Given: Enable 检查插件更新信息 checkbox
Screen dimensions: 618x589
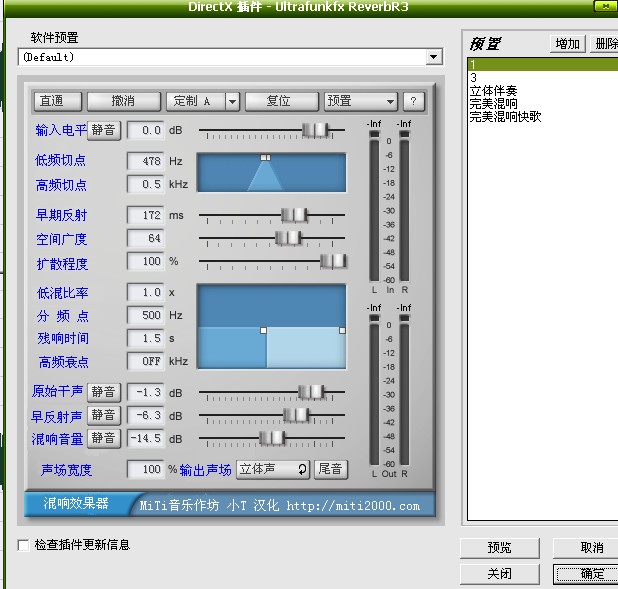Looking at the screenshot, I should (24, 545).
